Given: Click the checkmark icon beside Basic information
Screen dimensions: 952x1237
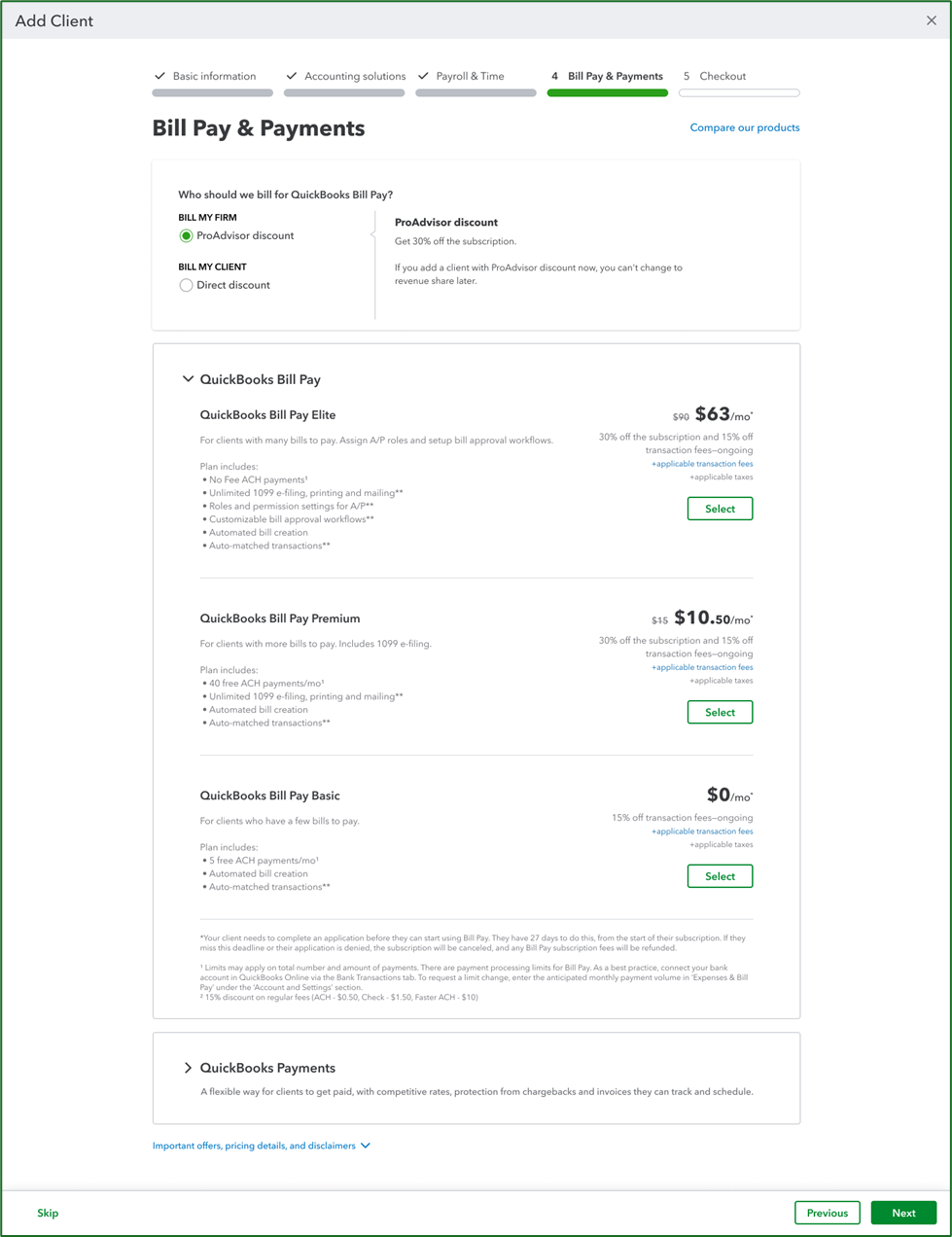Looking at the screenshot, I should (x=159, y=75).
